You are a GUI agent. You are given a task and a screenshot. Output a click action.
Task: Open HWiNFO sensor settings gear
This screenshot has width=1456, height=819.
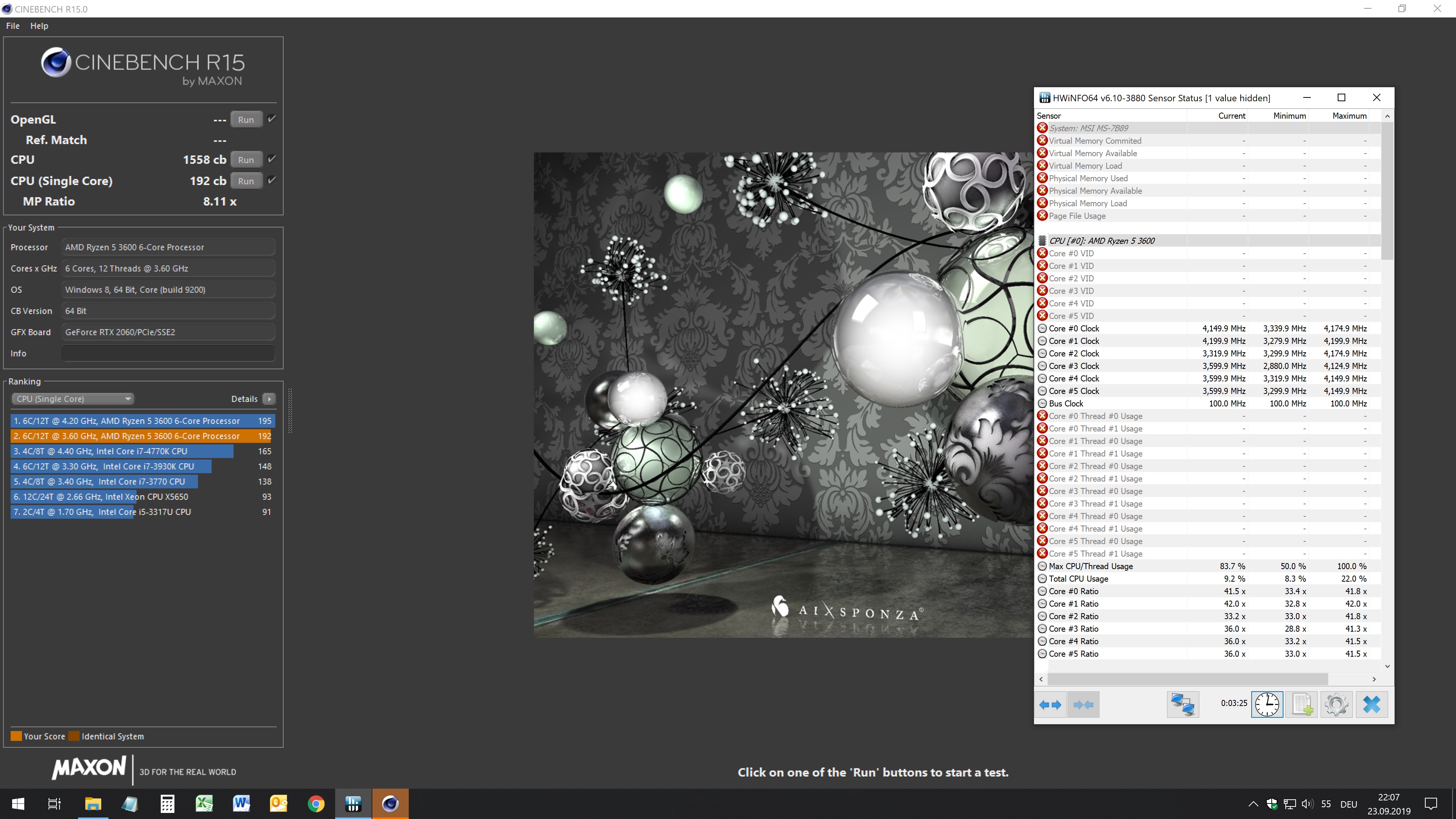point(1336,704)
